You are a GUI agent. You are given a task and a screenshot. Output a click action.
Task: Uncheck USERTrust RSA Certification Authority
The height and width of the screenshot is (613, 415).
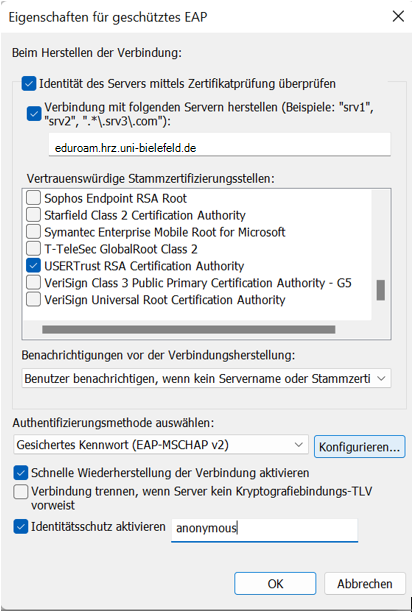33,265
